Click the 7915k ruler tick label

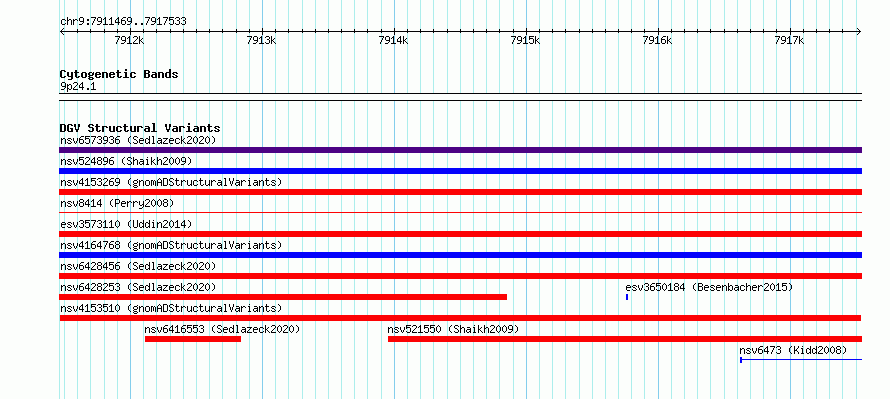pos(525,41)
